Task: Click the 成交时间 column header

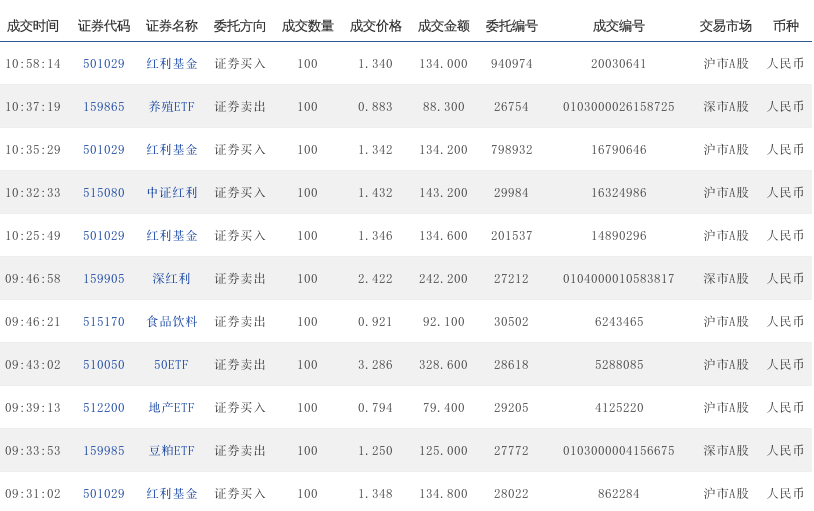Action: pyautogui.click(x=32, y=26)
